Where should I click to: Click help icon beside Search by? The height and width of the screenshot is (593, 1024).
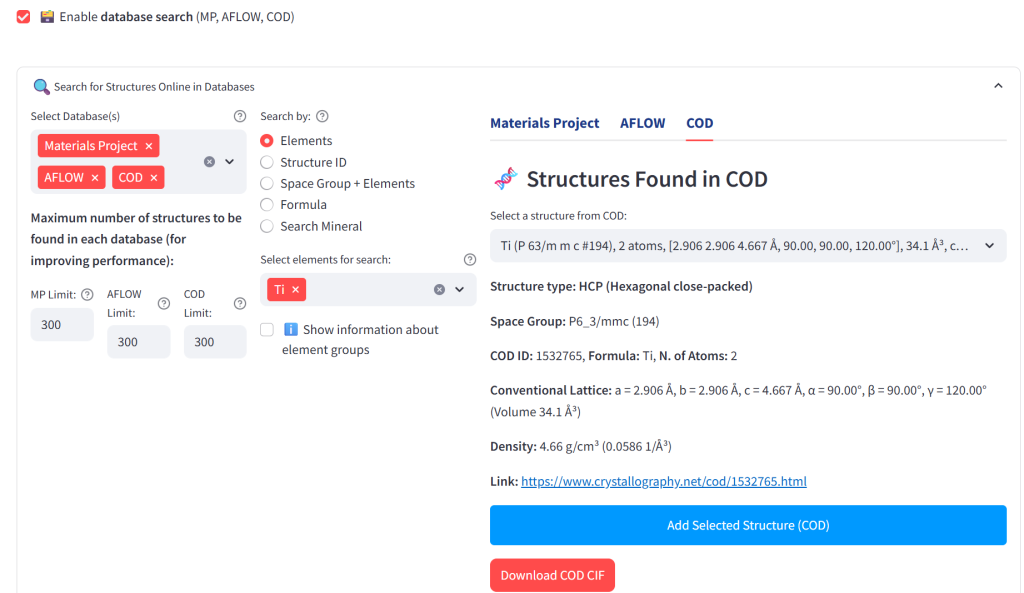pos(322,116)
